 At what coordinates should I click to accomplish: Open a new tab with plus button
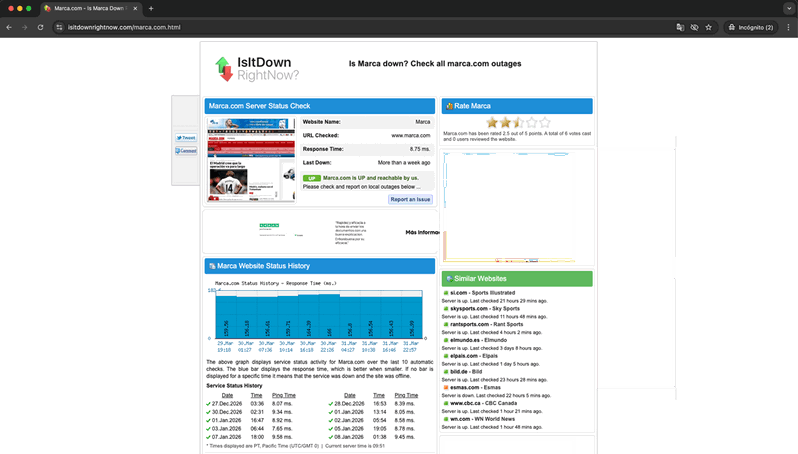(x=151, y=8)
